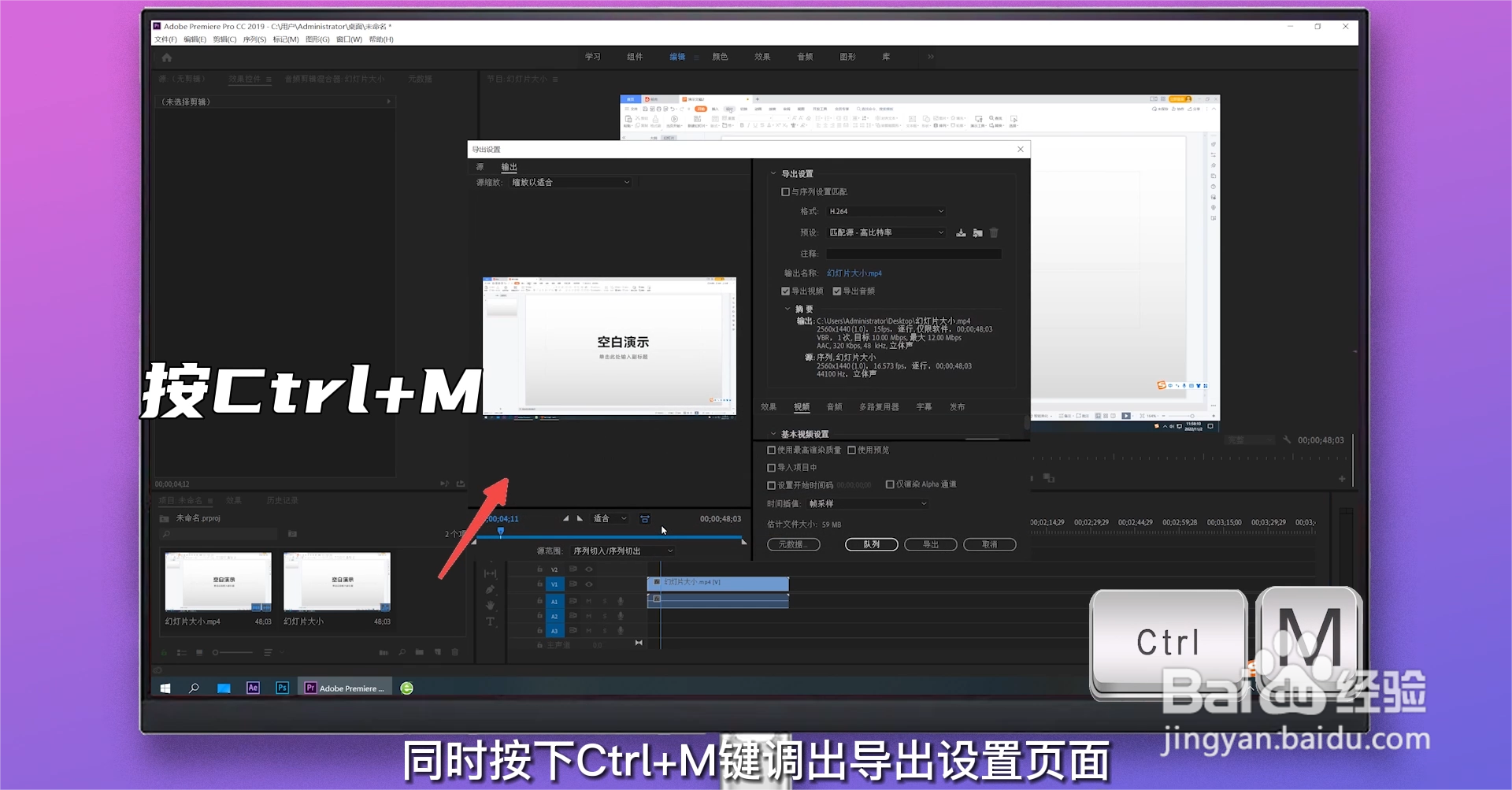The image size is (1512, 790).
Task: Open the 源范围 dropdown
Action: pos(622,551)
